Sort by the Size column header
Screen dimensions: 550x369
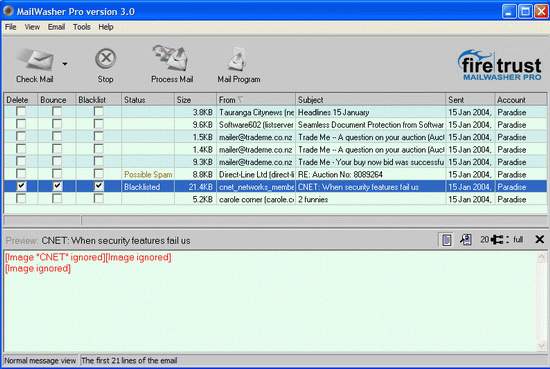195,100
